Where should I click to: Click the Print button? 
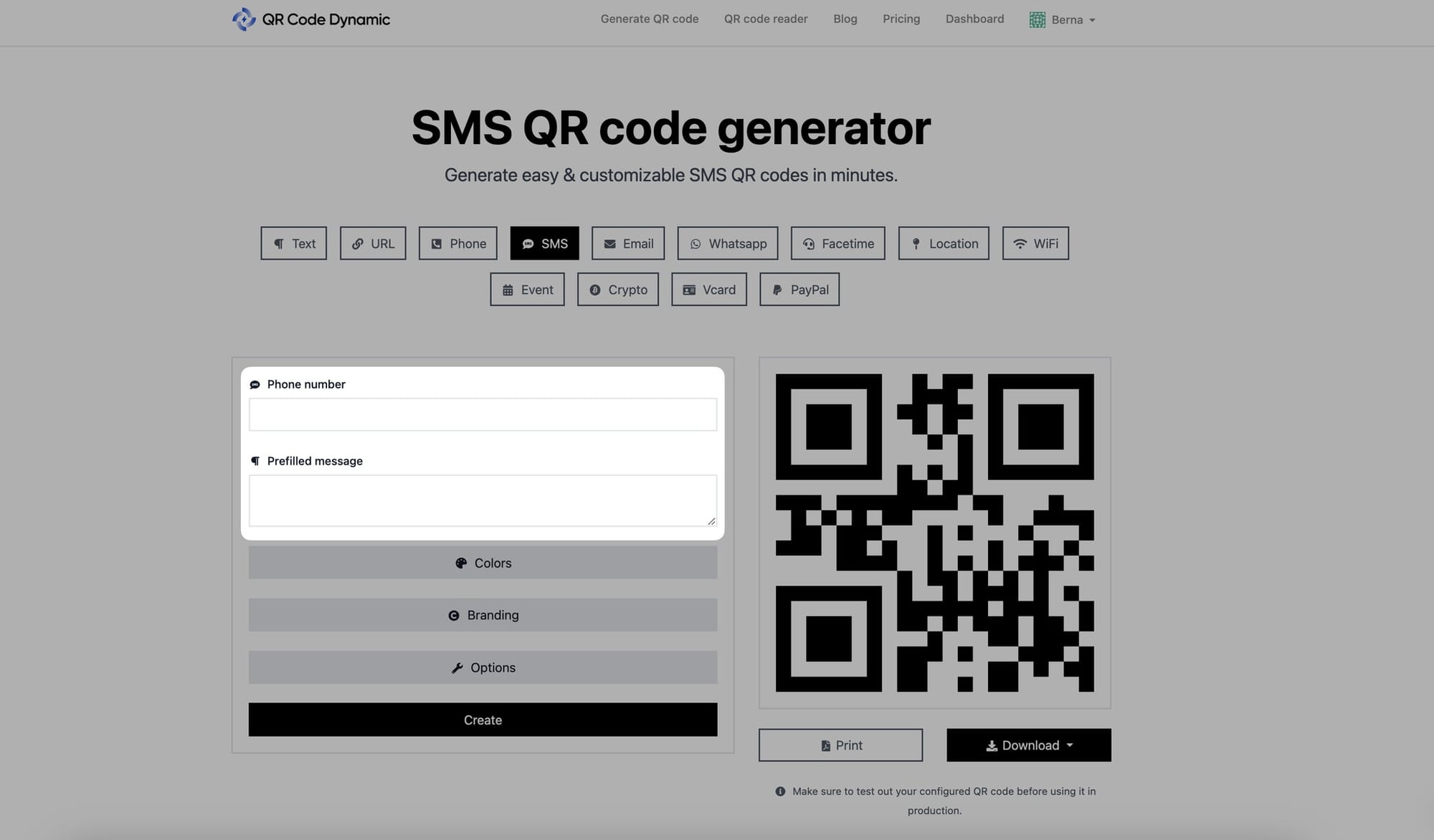pos(840,745)
